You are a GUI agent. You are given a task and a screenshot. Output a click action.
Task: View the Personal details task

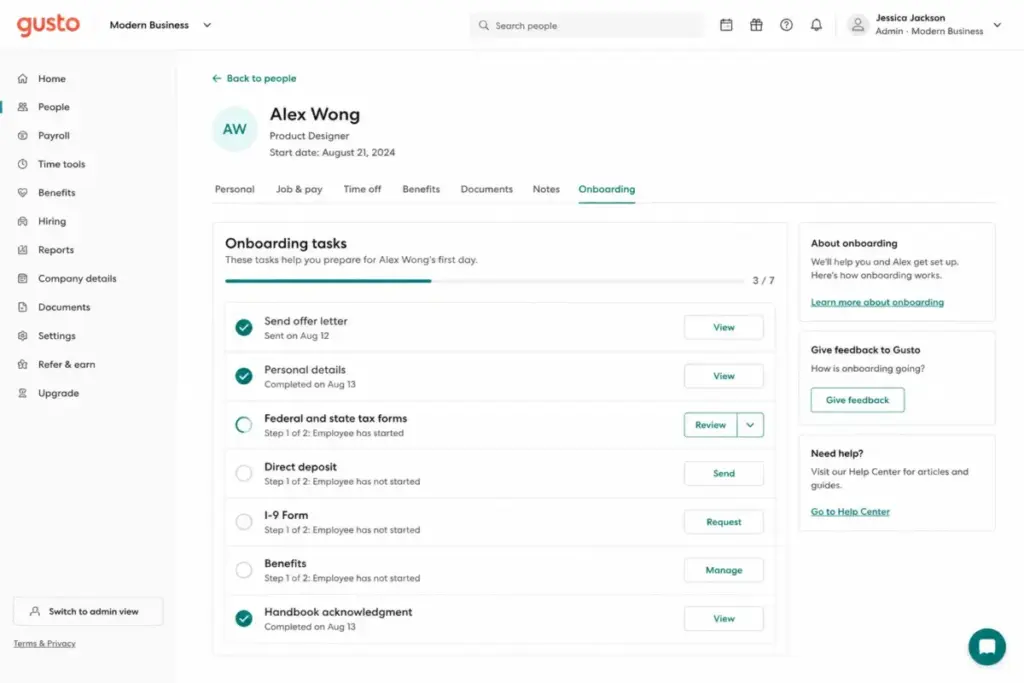[x=724, y=376]
